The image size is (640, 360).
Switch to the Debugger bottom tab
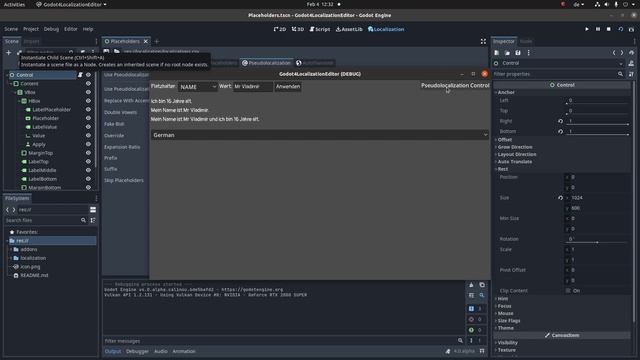tap(137, 351)
